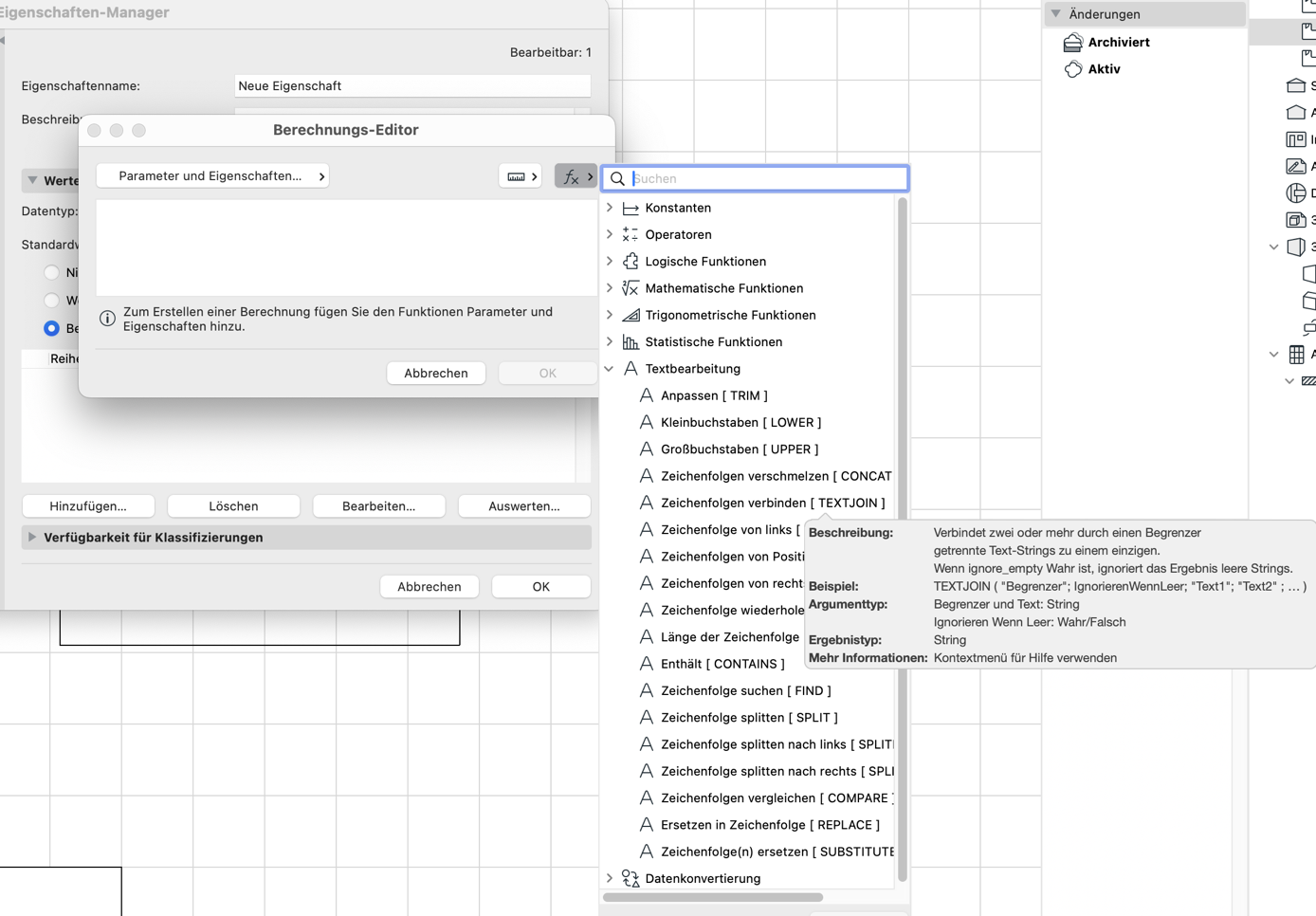Click the Hinzufügen... button
The image size is (1316, 916).
click(x=88, y=506)
